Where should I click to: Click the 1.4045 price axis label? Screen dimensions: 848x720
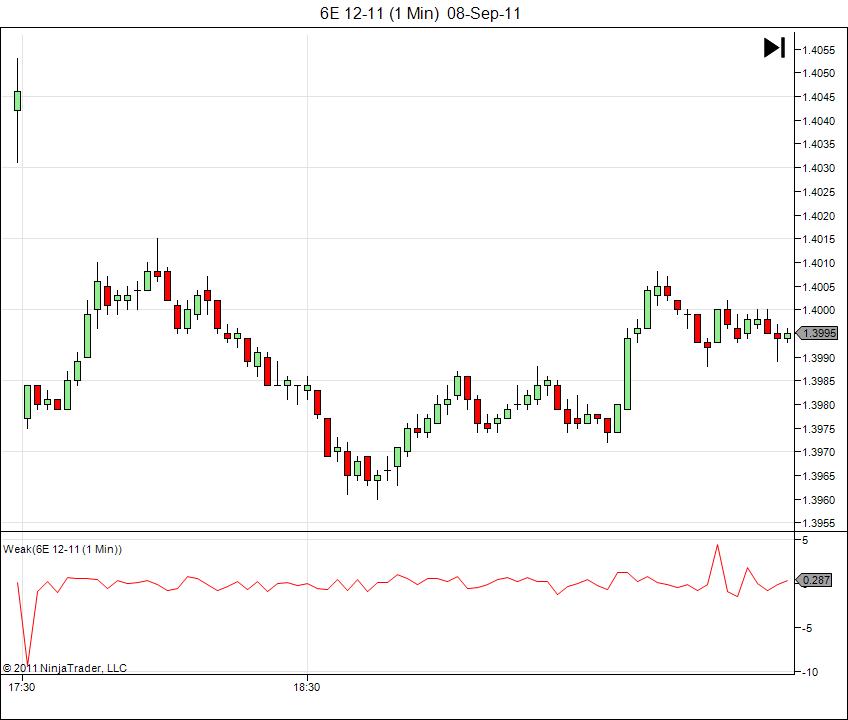point(818,97)
